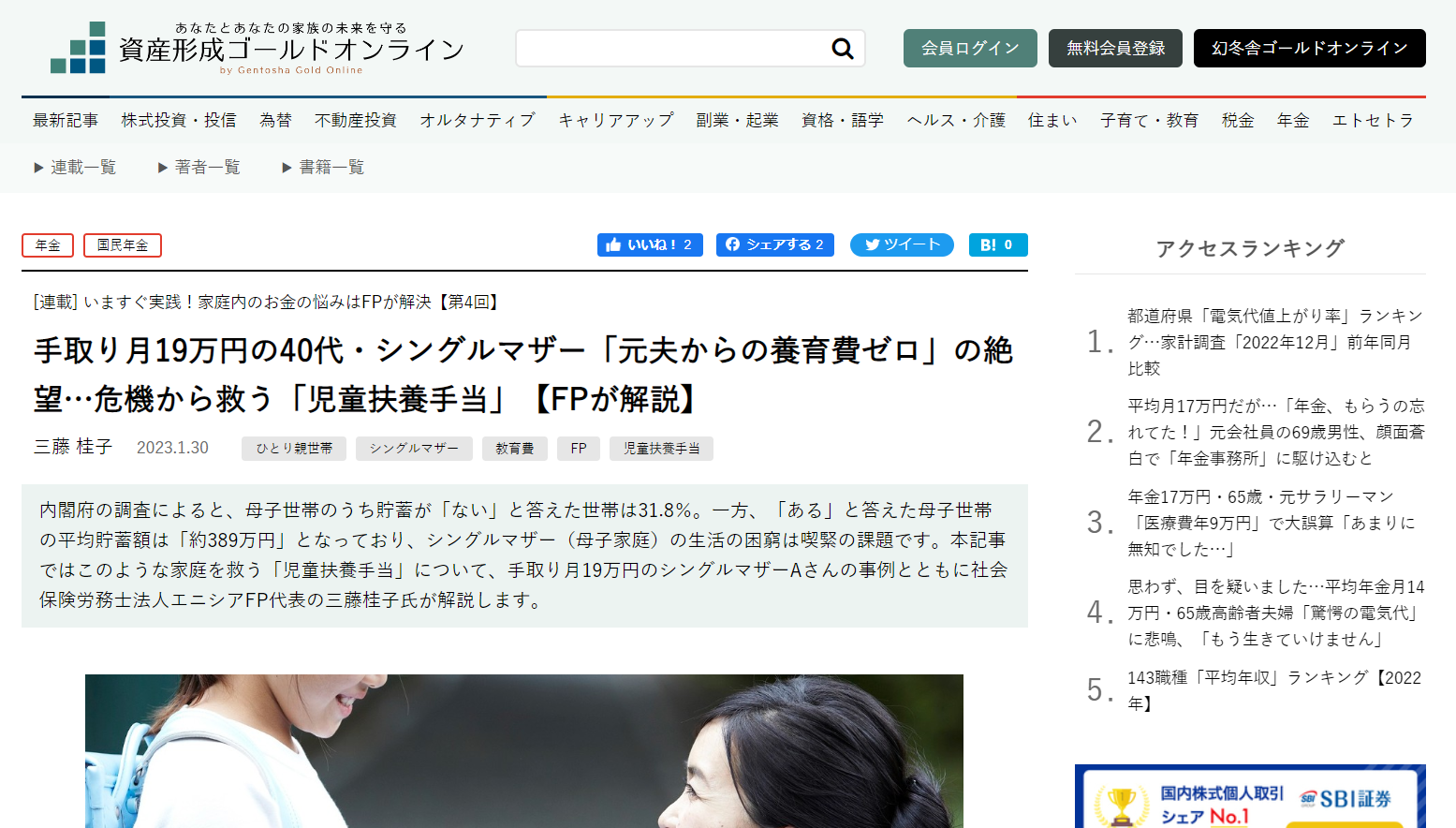Image resolution: width=1456 pixels, height=828 pixels.
Task: Click the シングルマザー tag
Action: pos(414,449)
